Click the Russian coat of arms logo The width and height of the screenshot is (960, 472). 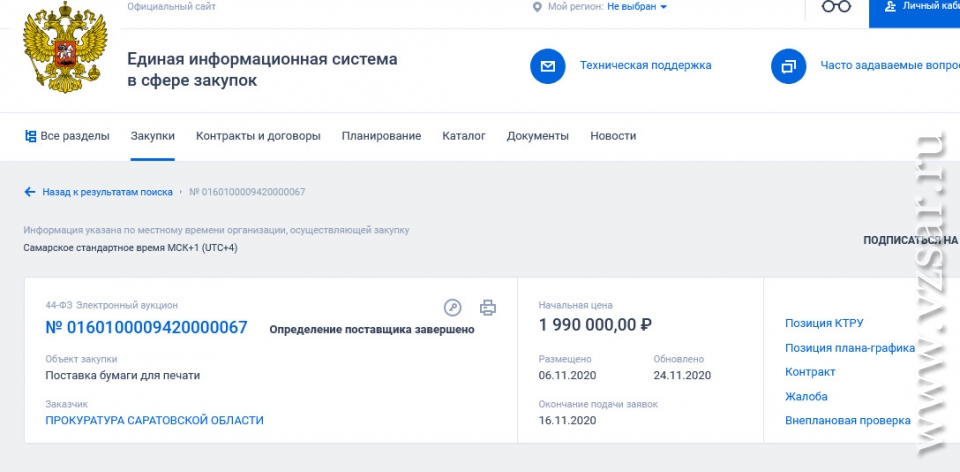tap(65, 47)
